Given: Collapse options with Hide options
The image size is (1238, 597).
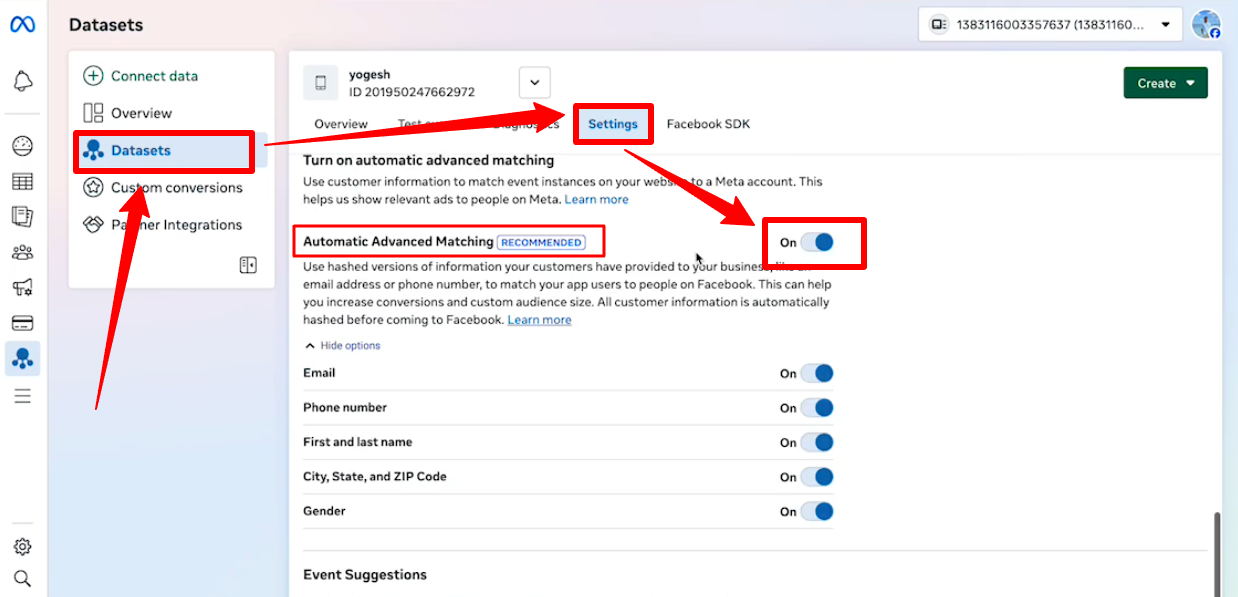Looking at the screenshot, I should (x=343, y=346).
